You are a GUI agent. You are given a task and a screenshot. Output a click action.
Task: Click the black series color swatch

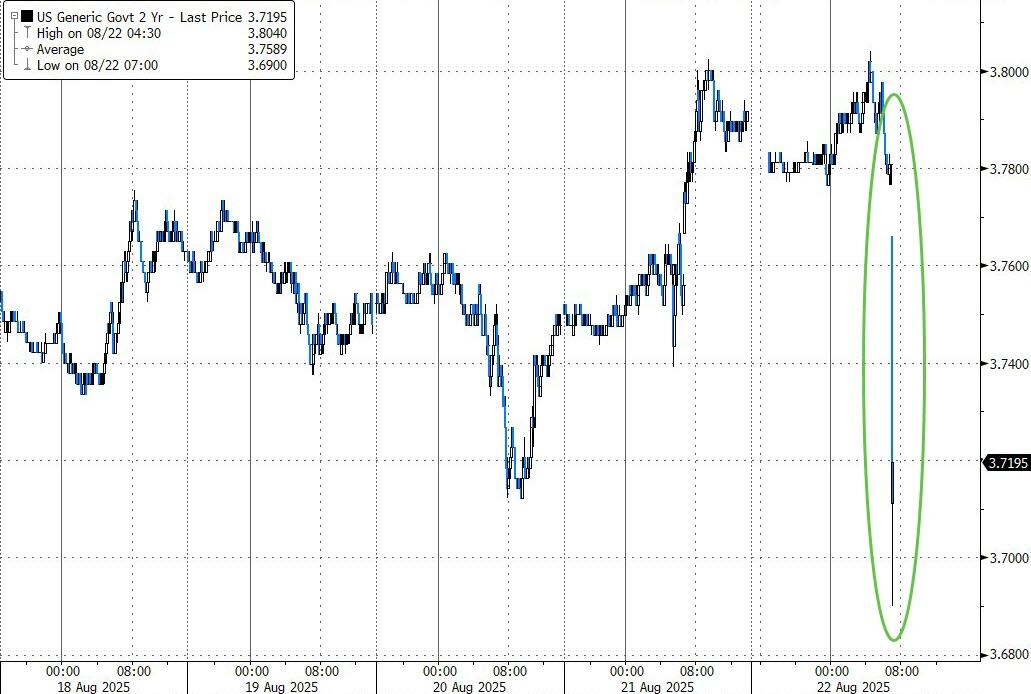tap(27, 16)
